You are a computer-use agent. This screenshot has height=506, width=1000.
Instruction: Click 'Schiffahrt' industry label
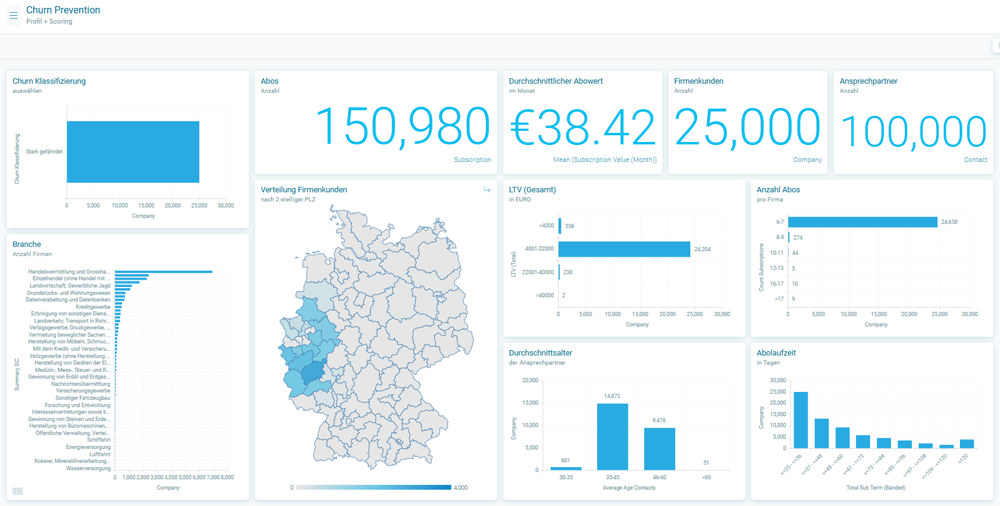(98, 440)
